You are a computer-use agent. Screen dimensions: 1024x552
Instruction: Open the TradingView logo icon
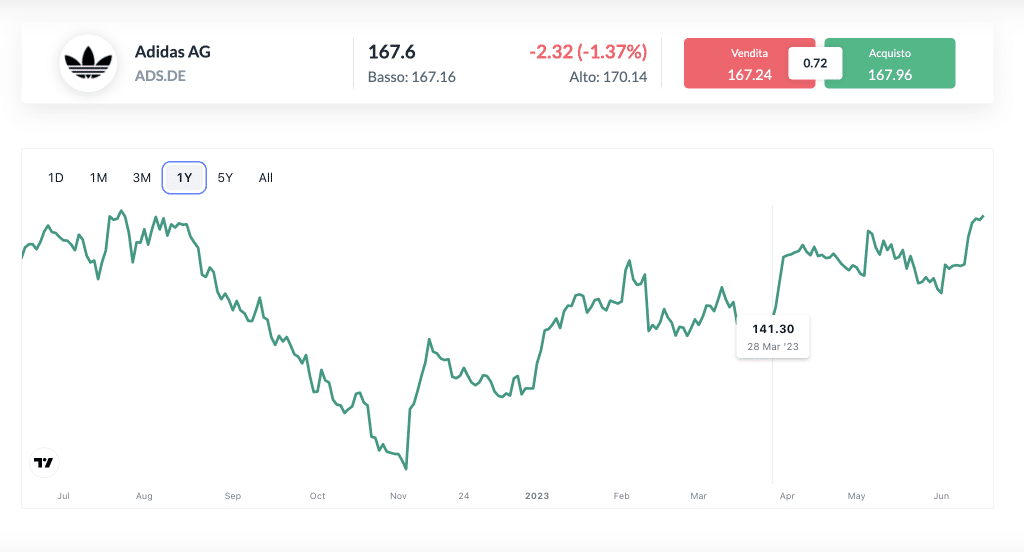(44, 463)
